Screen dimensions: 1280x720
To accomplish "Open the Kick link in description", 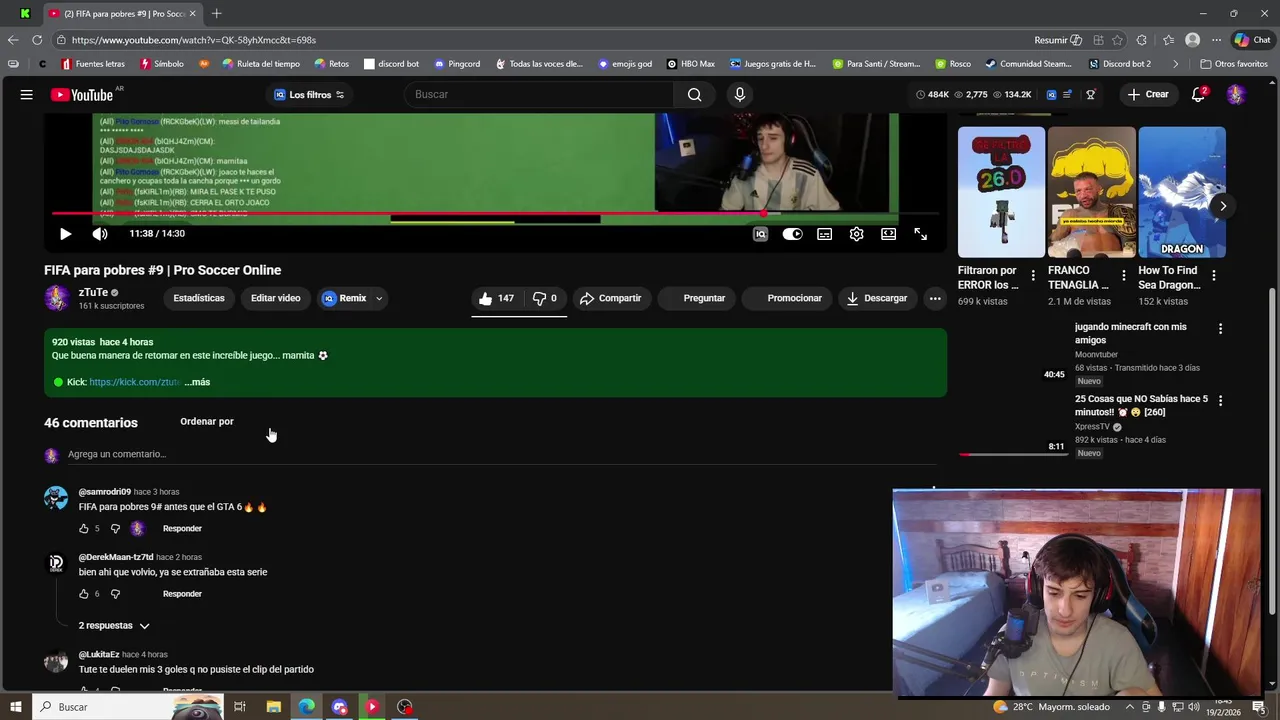I will pyautogui.click(x=134, y=382).
